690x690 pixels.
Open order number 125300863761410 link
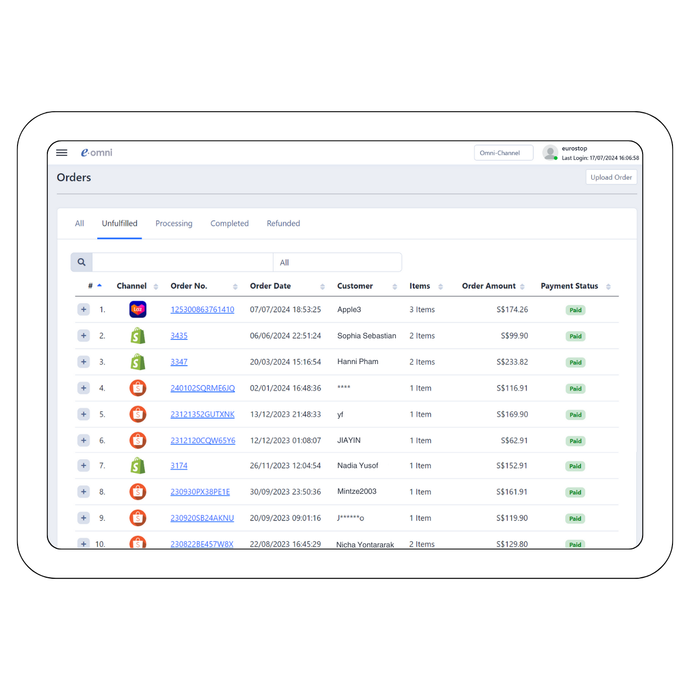point(202,310)
